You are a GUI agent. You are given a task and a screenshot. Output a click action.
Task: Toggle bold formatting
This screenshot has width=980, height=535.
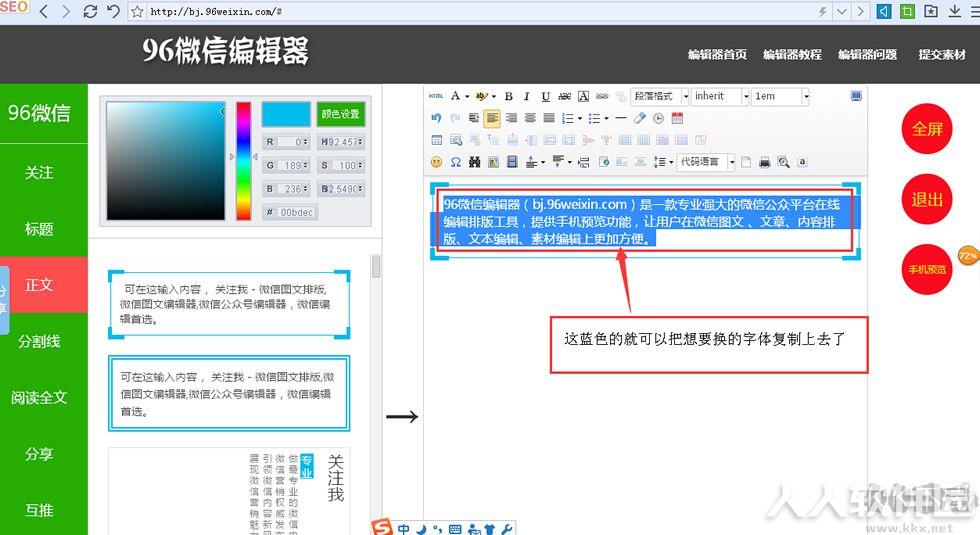point(509,96)
